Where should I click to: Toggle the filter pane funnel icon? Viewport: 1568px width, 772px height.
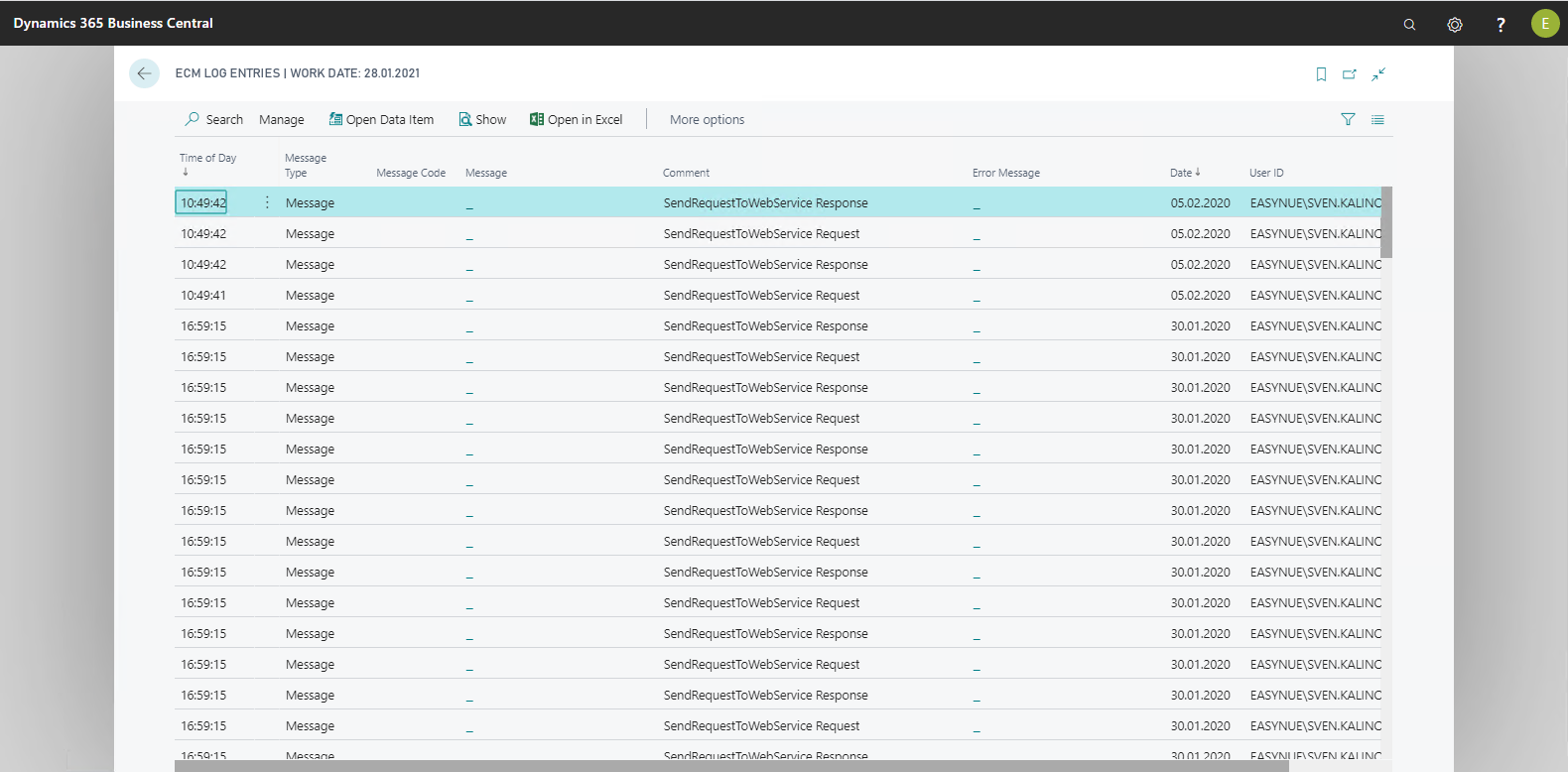1348,120
